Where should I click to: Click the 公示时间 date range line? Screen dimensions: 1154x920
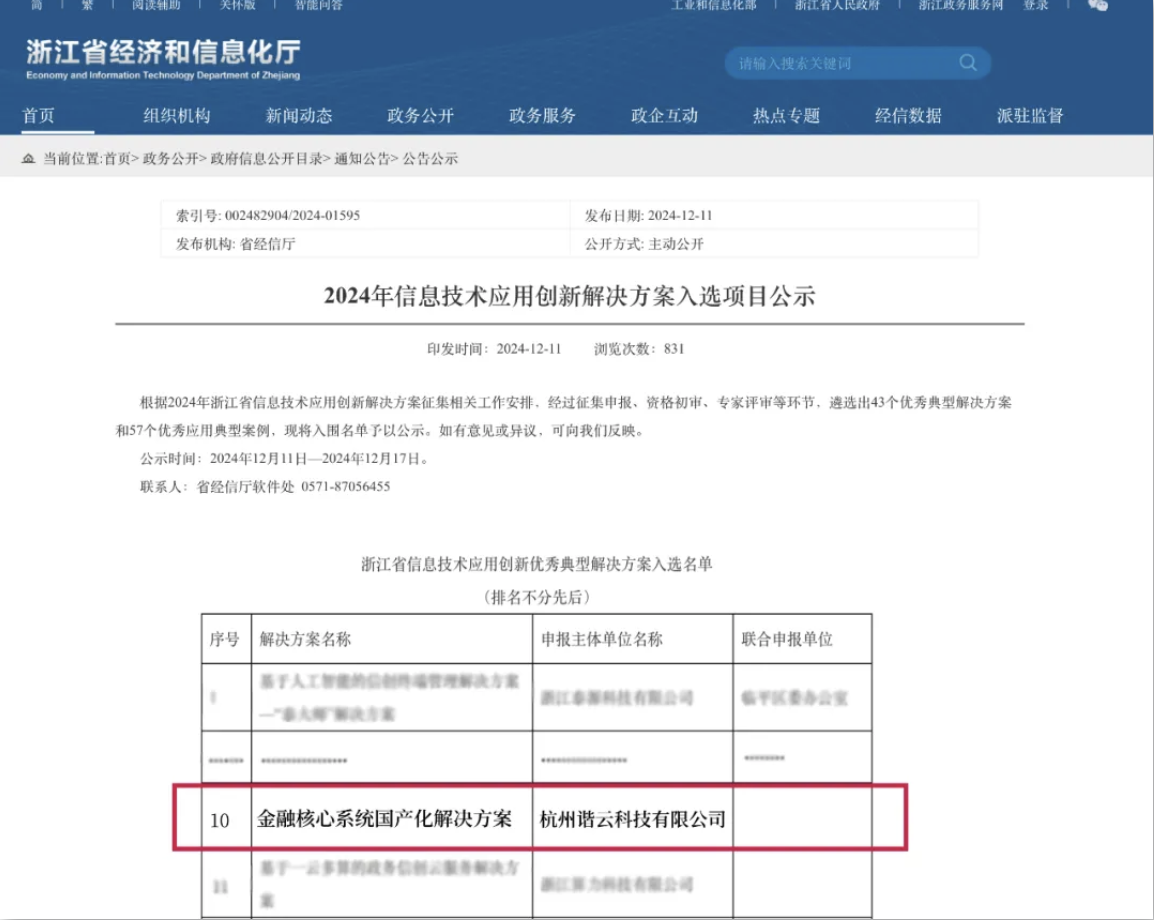(285, 459)
